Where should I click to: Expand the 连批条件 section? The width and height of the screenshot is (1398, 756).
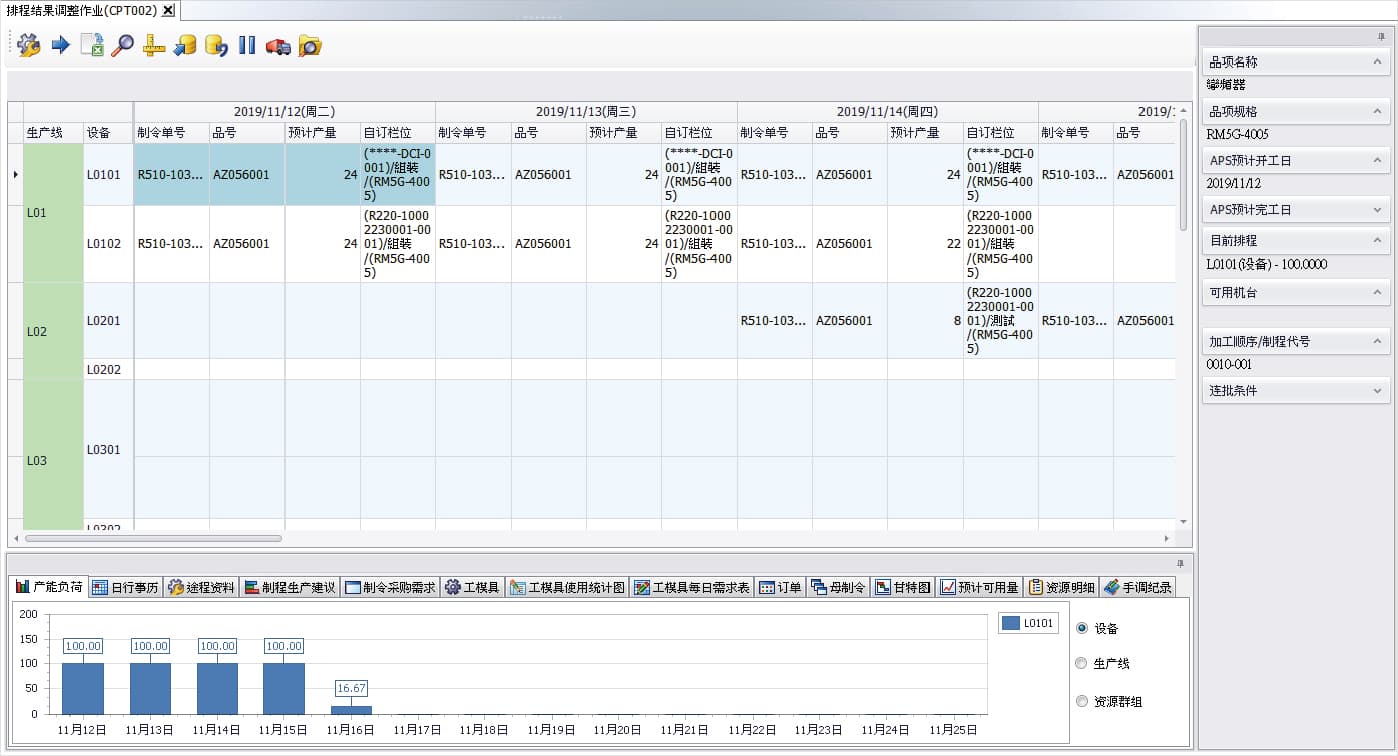tap(1377, 390)
